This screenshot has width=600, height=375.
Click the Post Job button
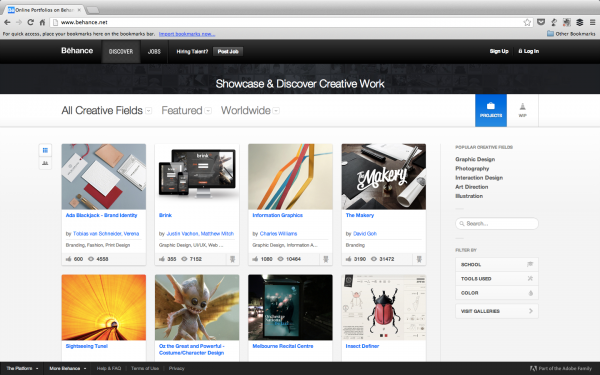pyautogui.click(x=228, y=51)
